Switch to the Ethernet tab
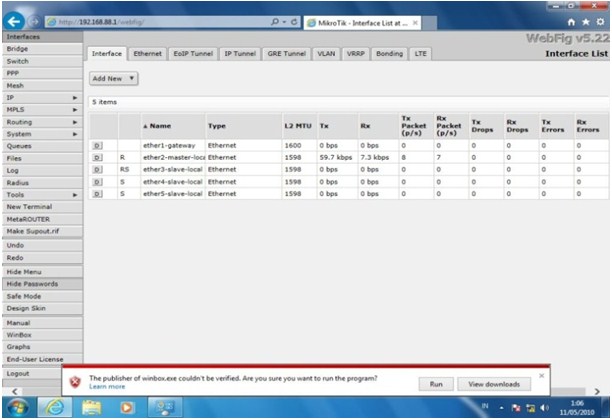 tap(148, 54)
